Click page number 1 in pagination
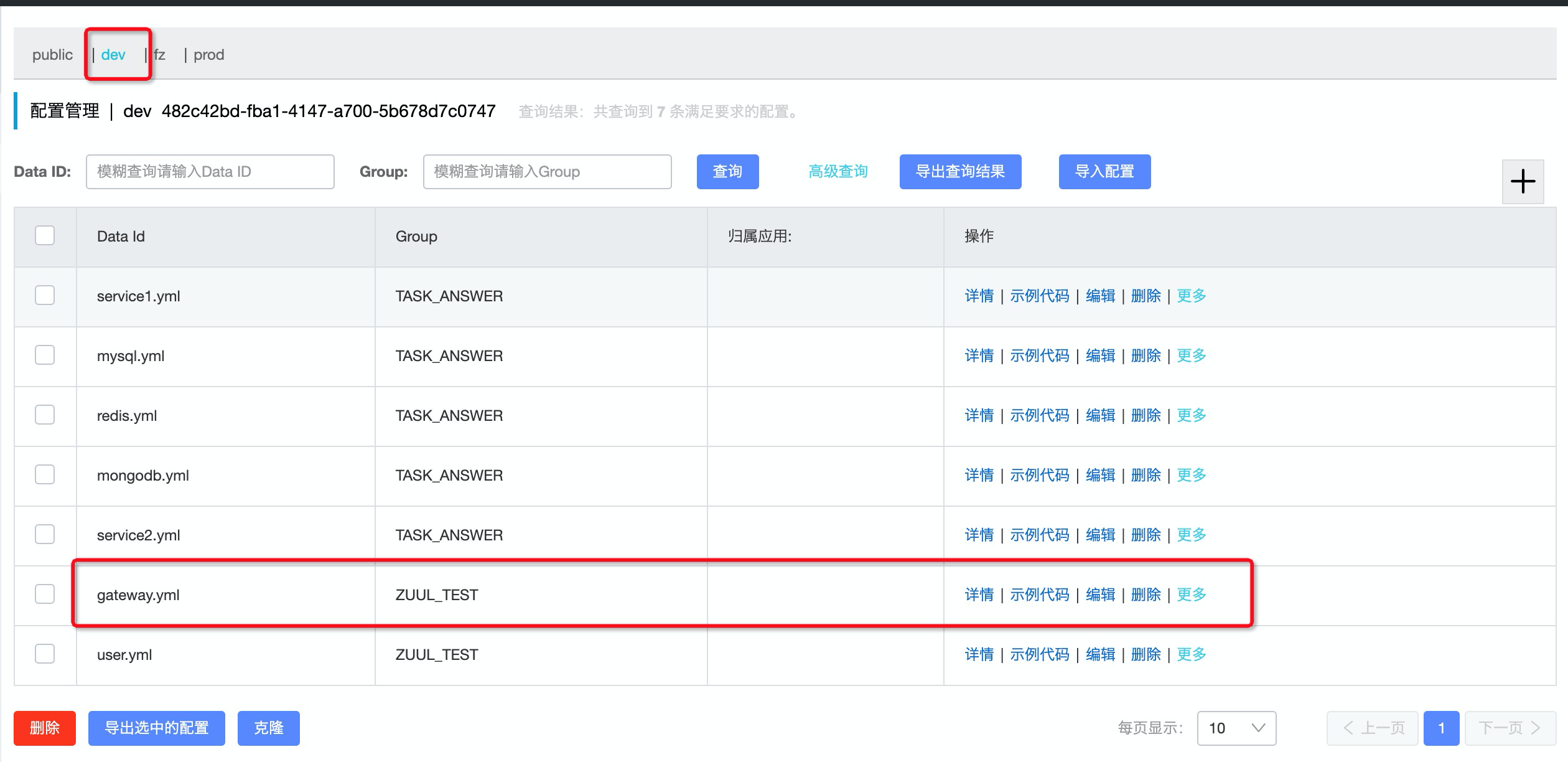The width and height of the screenshot is (1568, 762). coord(1441,728)
